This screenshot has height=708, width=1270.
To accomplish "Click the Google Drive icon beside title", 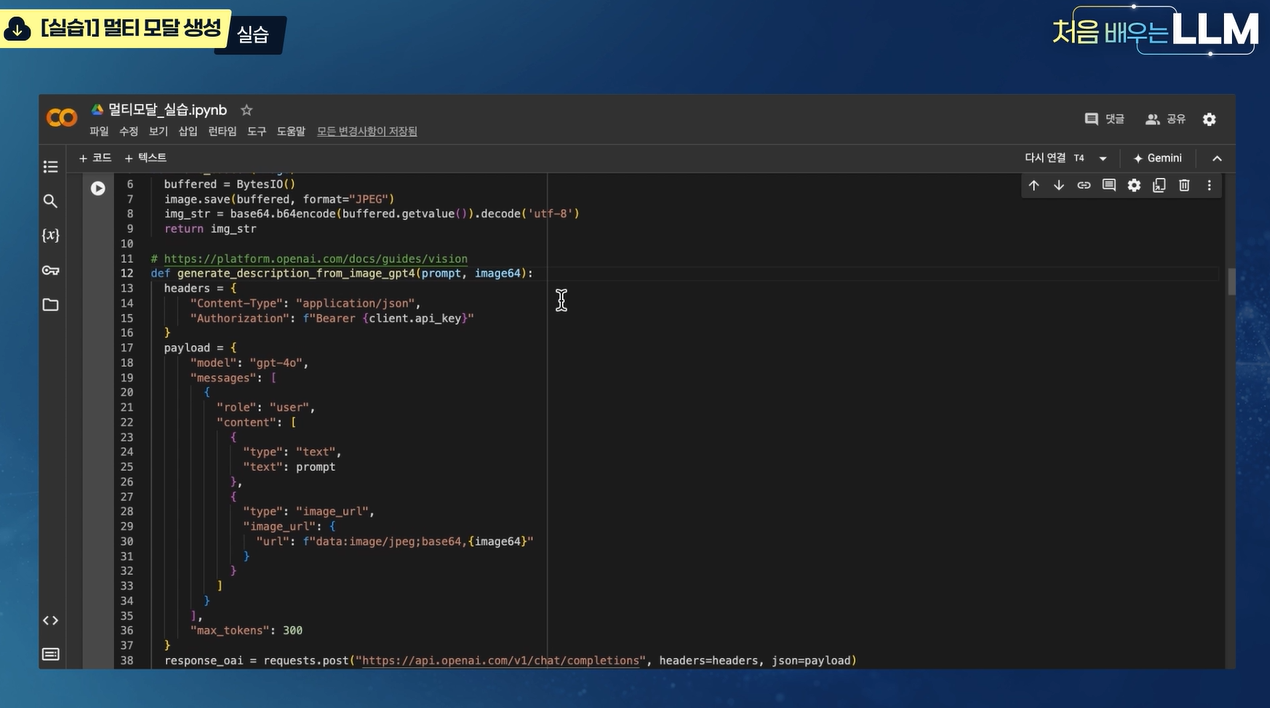I will click(x=98, y=110).
